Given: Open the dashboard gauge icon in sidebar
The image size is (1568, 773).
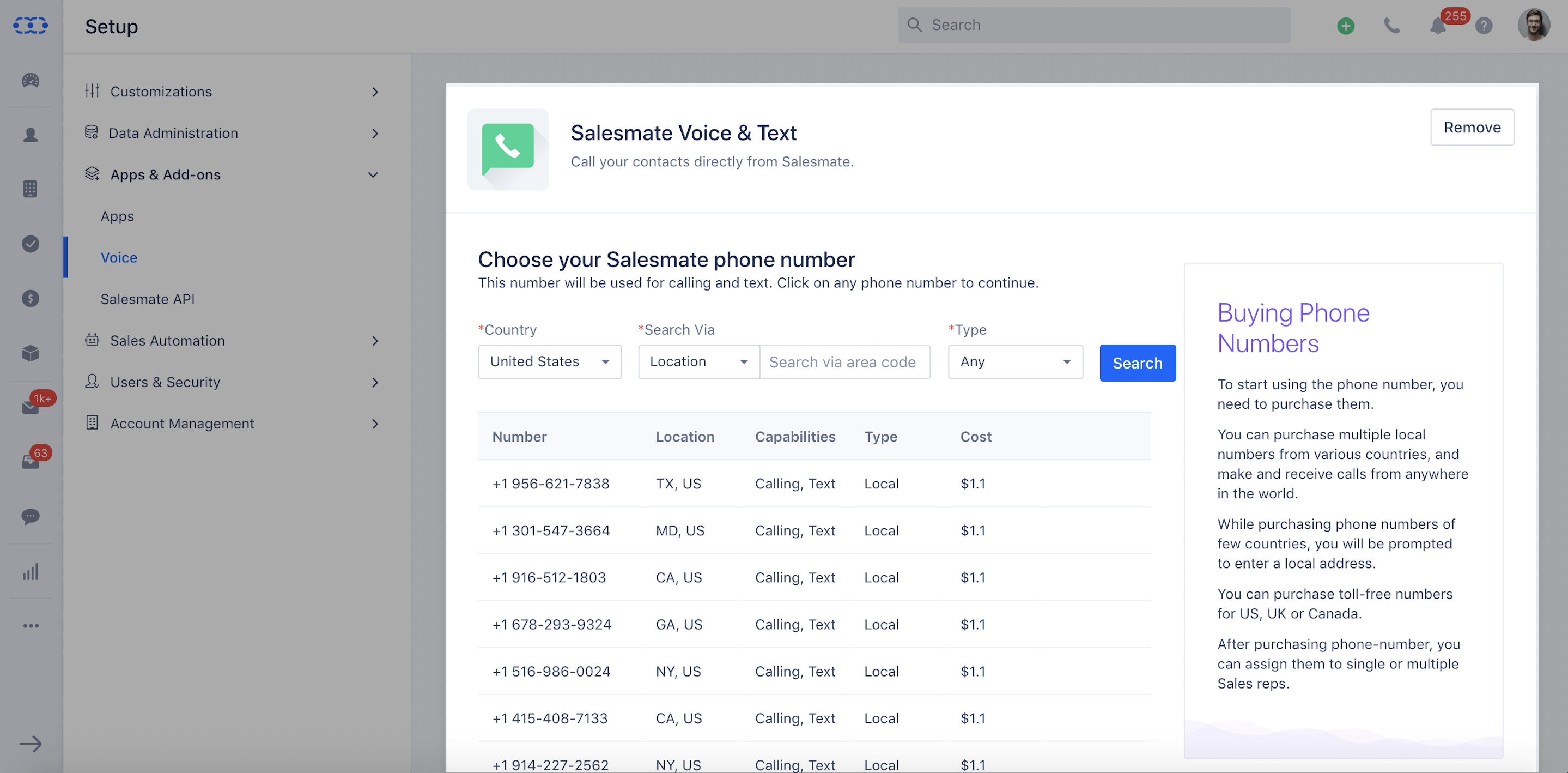Looking at the screenshot, I should click(x=31, y=80).
